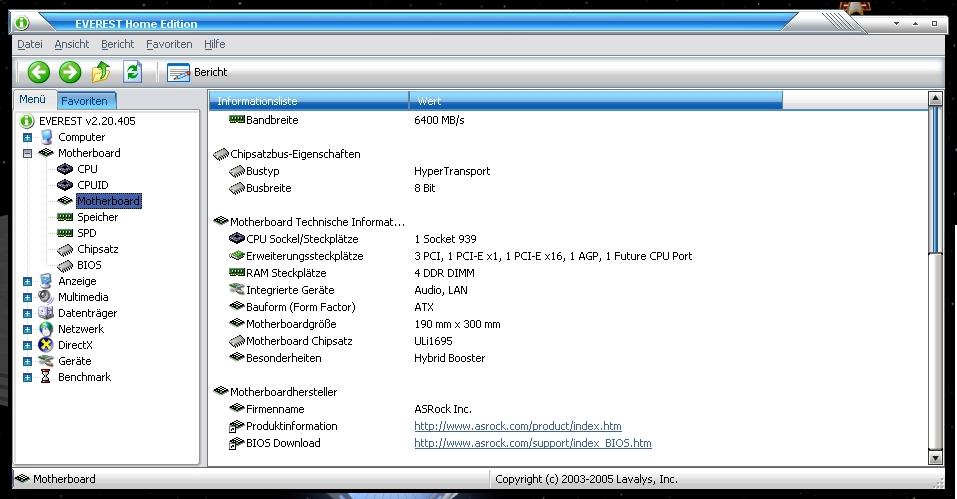Select CPUID in the tree

pos(94,185)
